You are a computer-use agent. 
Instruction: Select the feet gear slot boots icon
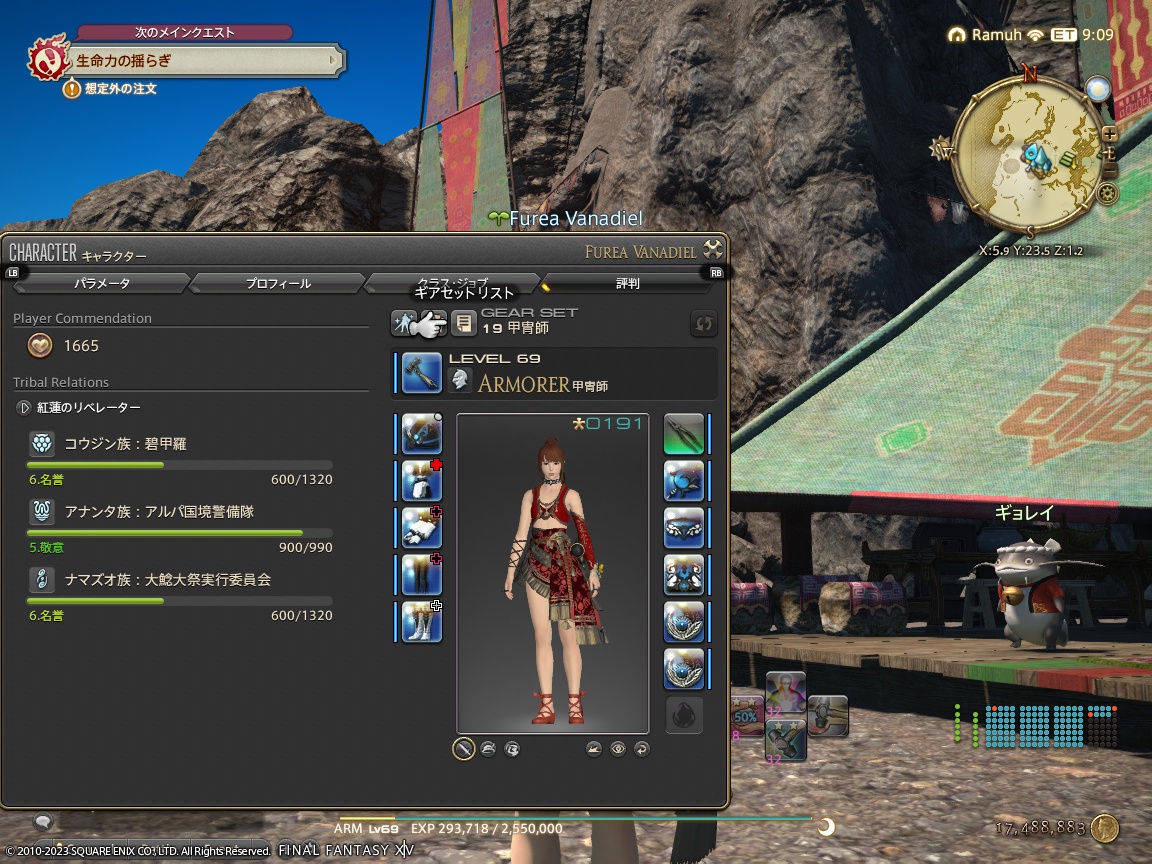[x=420, y=622]
